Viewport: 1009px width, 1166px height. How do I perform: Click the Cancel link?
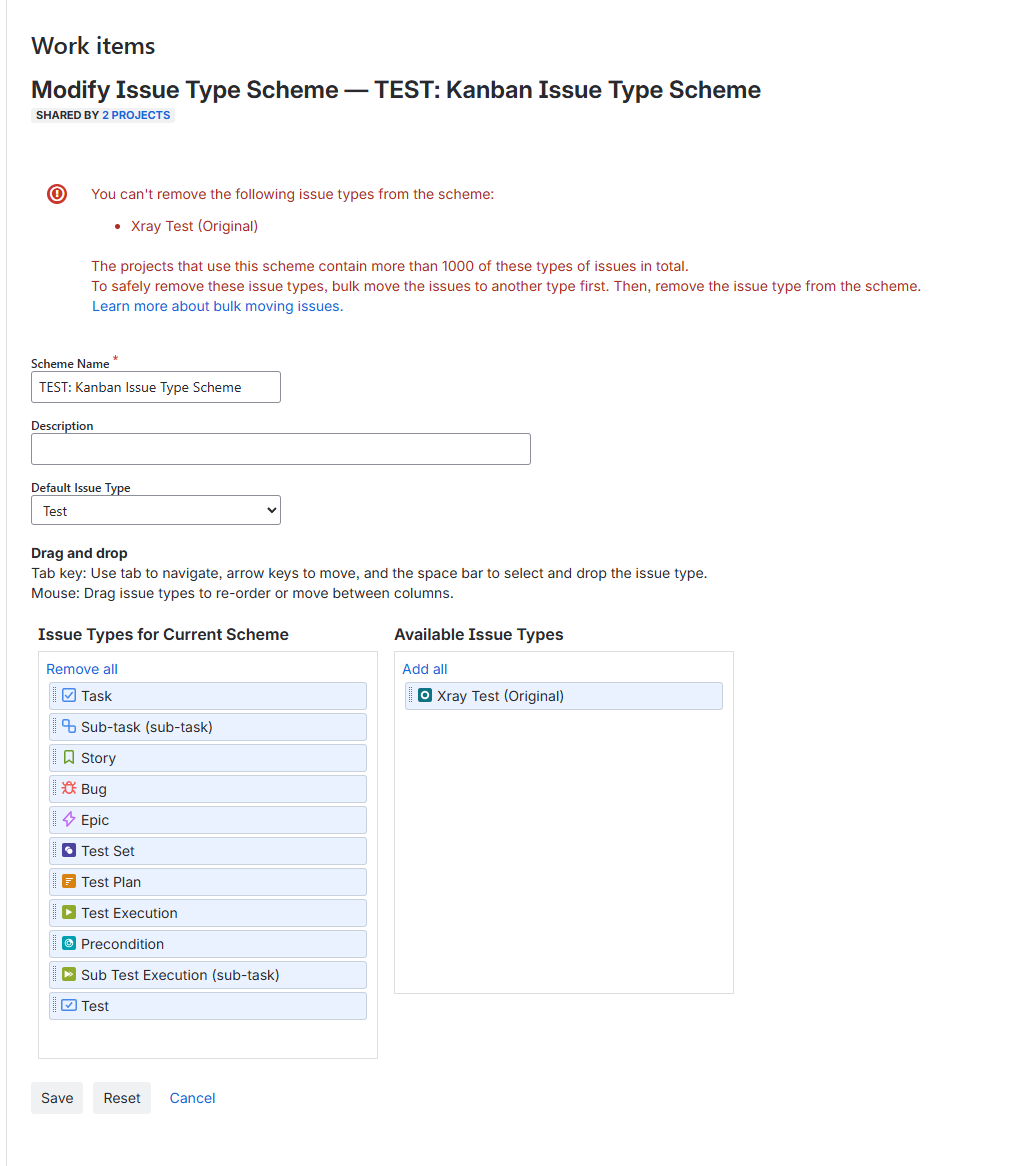pos(192,1098)
